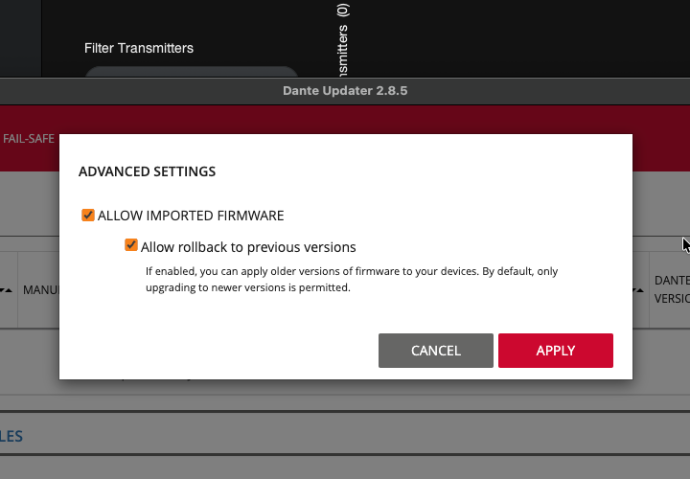
Task: Click the Filter Transmitters label
Action: [x=139, y=48]
